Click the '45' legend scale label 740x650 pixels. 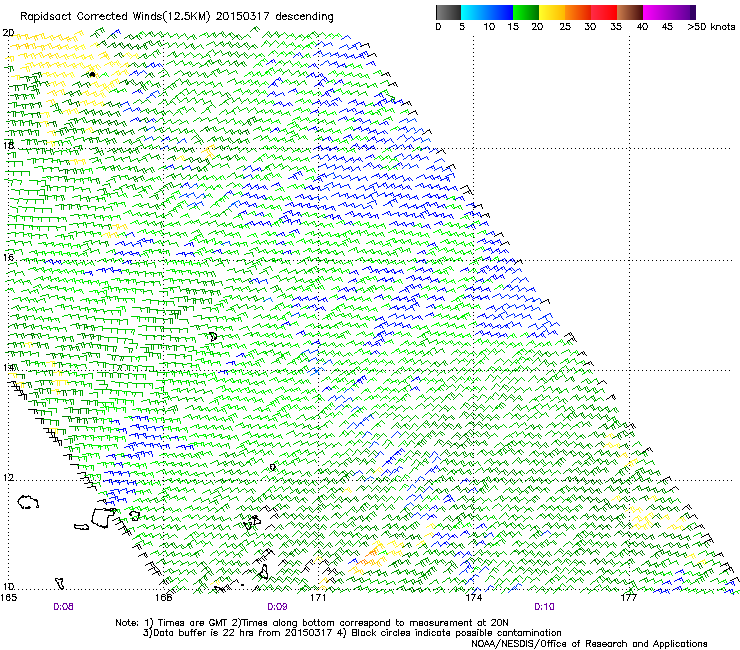click(x=667, y=27)
